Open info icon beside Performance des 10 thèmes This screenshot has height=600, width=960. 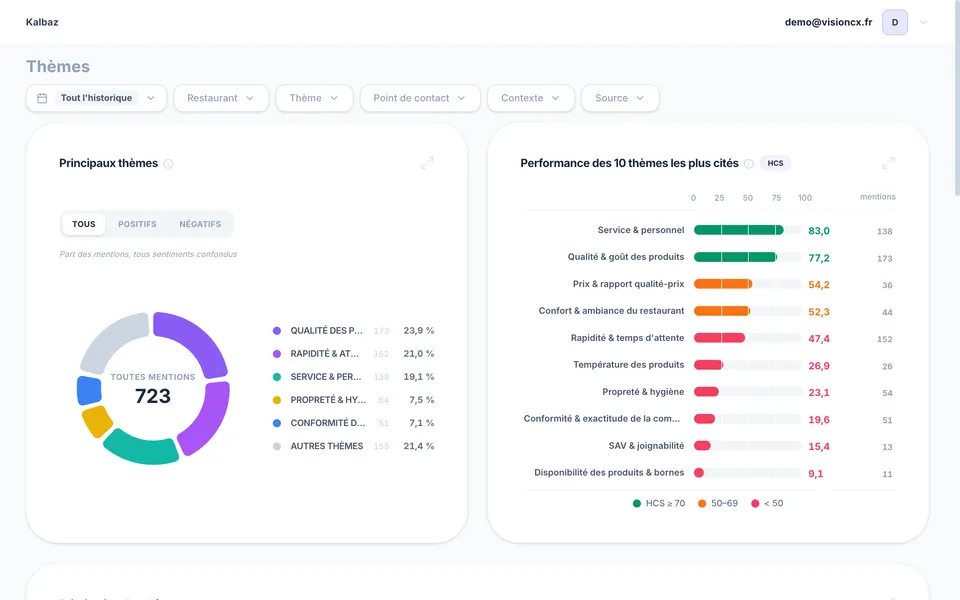tap(748, 163)
